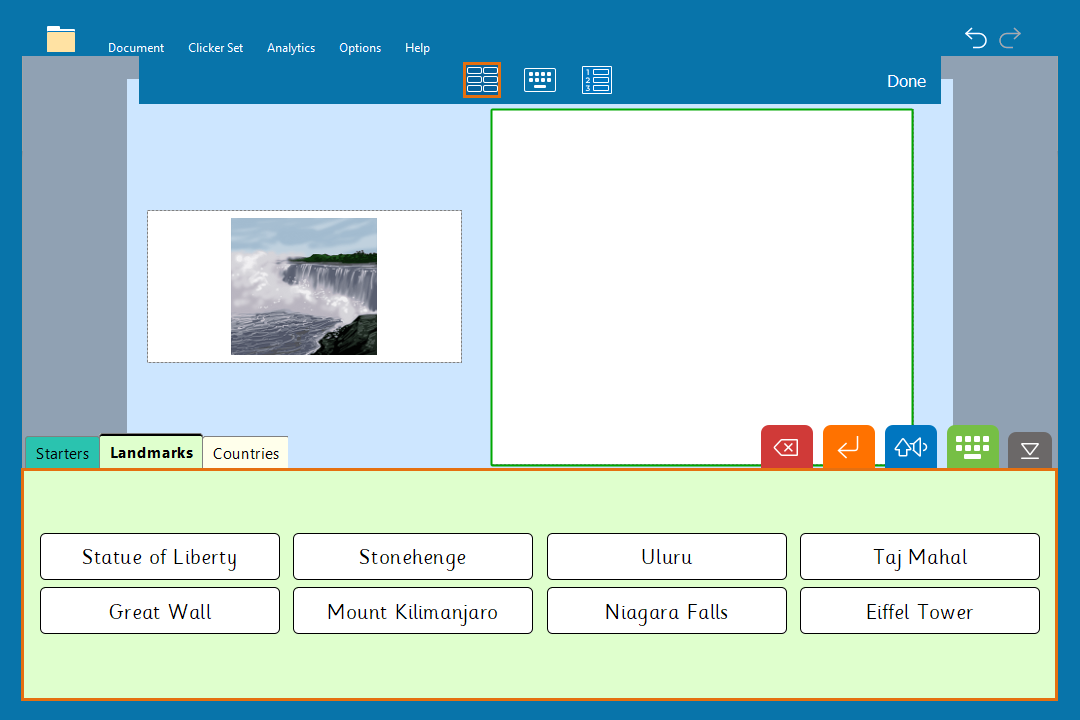Viewport: 1080px width, 720px height.
Task: Click the Done button
Action: (x=906, y=82)
